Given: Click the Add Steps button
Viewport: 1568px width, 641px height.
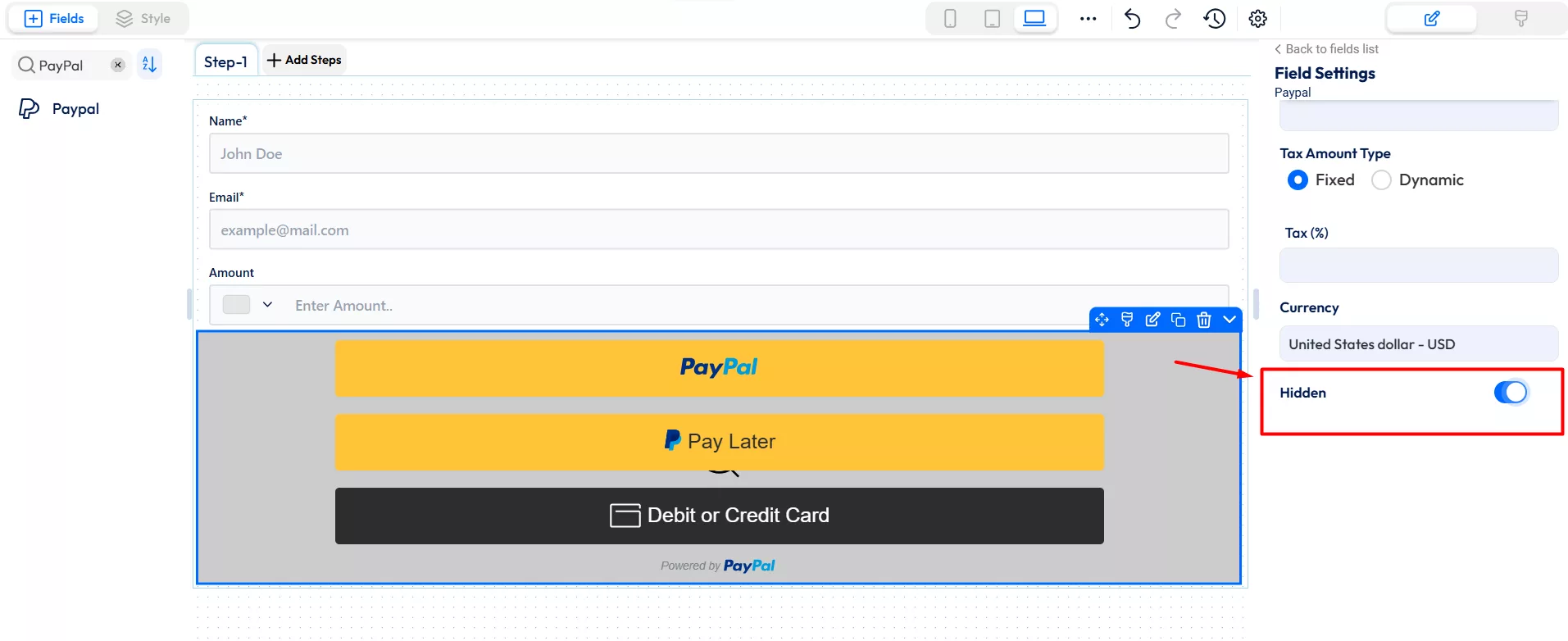Looking at the screenshot, I should coord(304,60).
